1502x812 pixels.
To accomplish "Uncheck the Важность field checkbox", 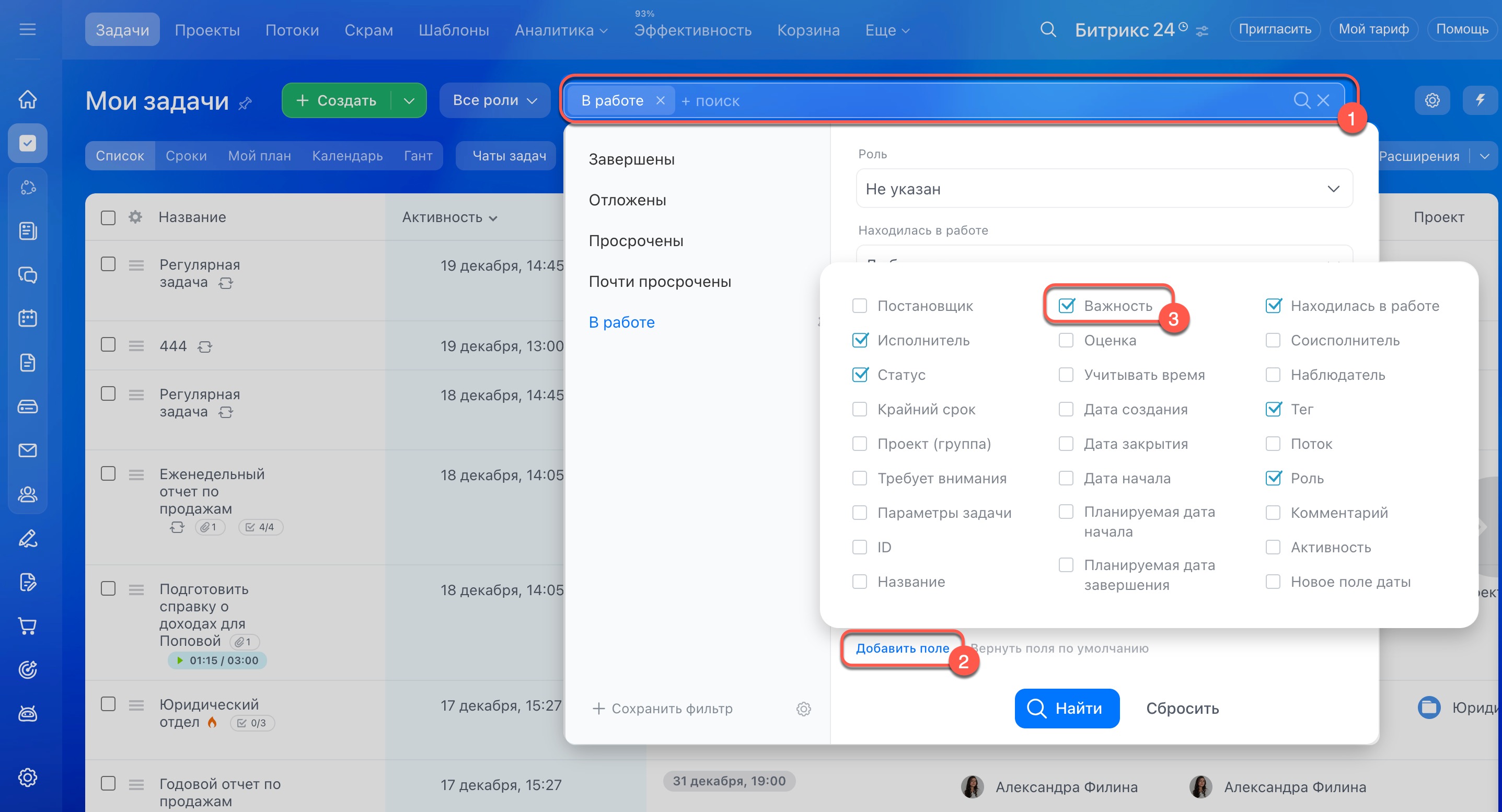I will [1066, 306].
